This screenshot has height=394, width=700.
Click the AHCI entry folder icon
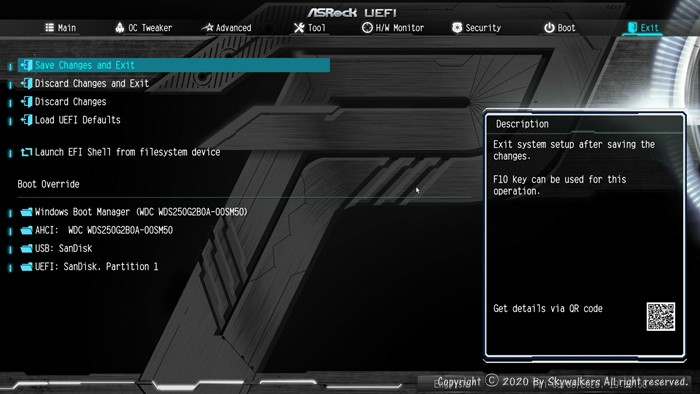(26, 230)
